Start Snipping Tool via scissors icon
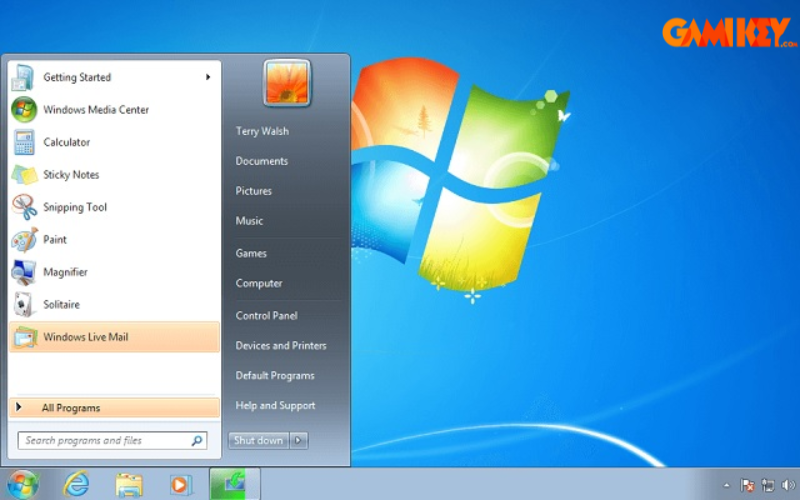Image resolution: width=800 pixels, height=500 pixels. [x=24, y=207]
